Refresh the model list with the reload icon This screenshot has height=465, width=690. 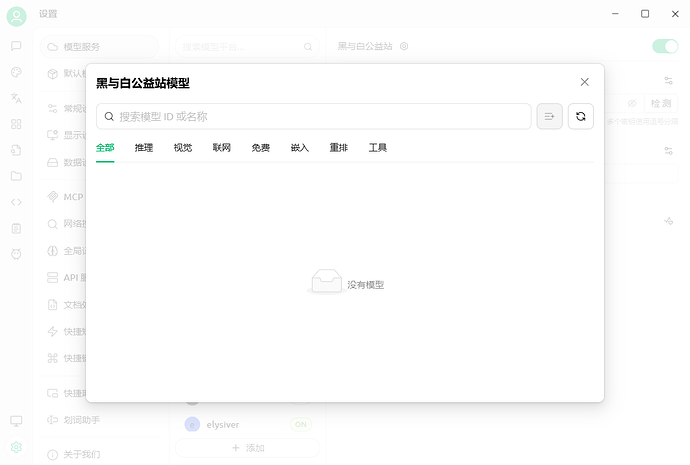click(x=580, y=116)
